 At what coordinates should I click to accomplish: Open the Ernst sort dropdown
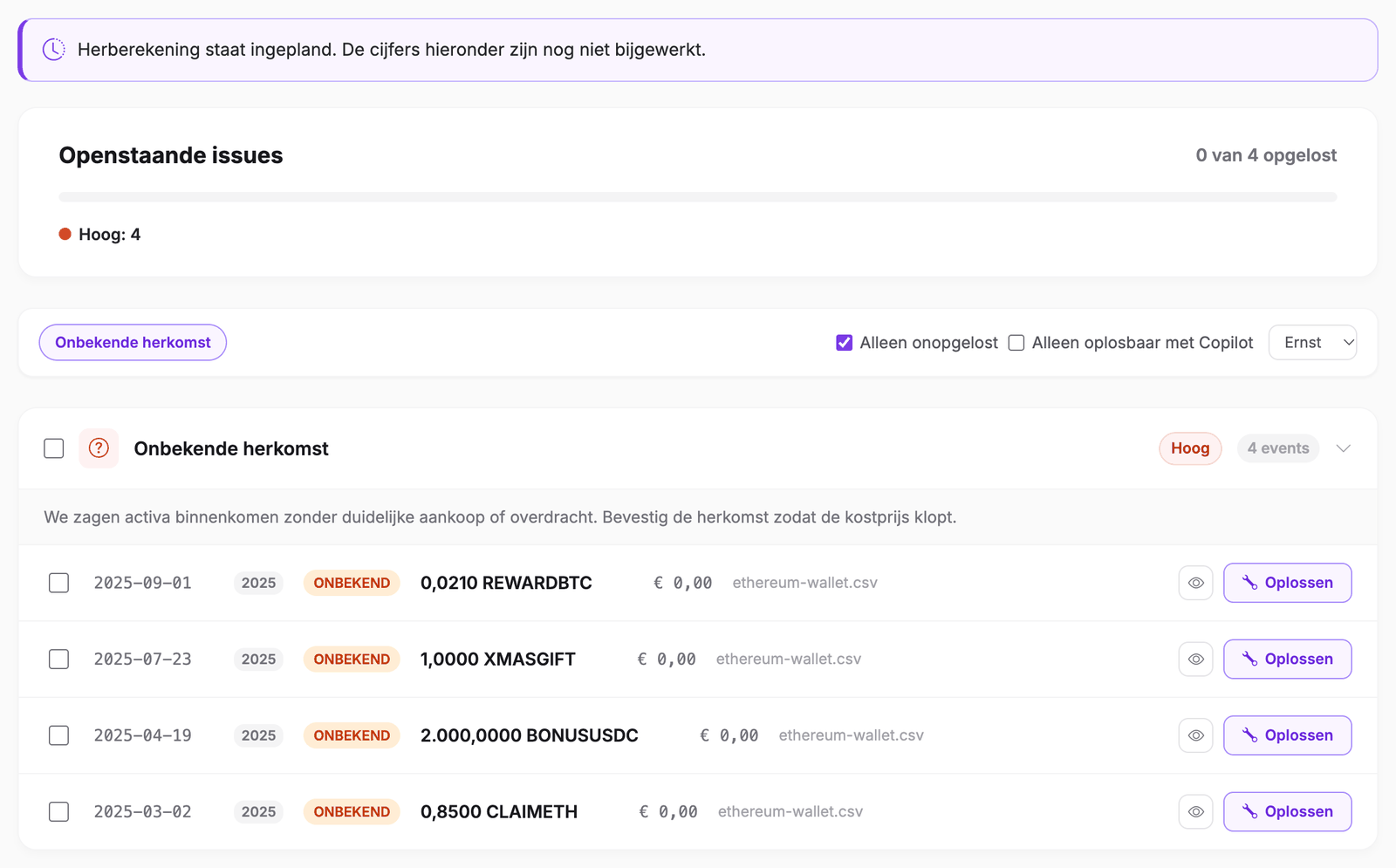[x=1312, y=343]
